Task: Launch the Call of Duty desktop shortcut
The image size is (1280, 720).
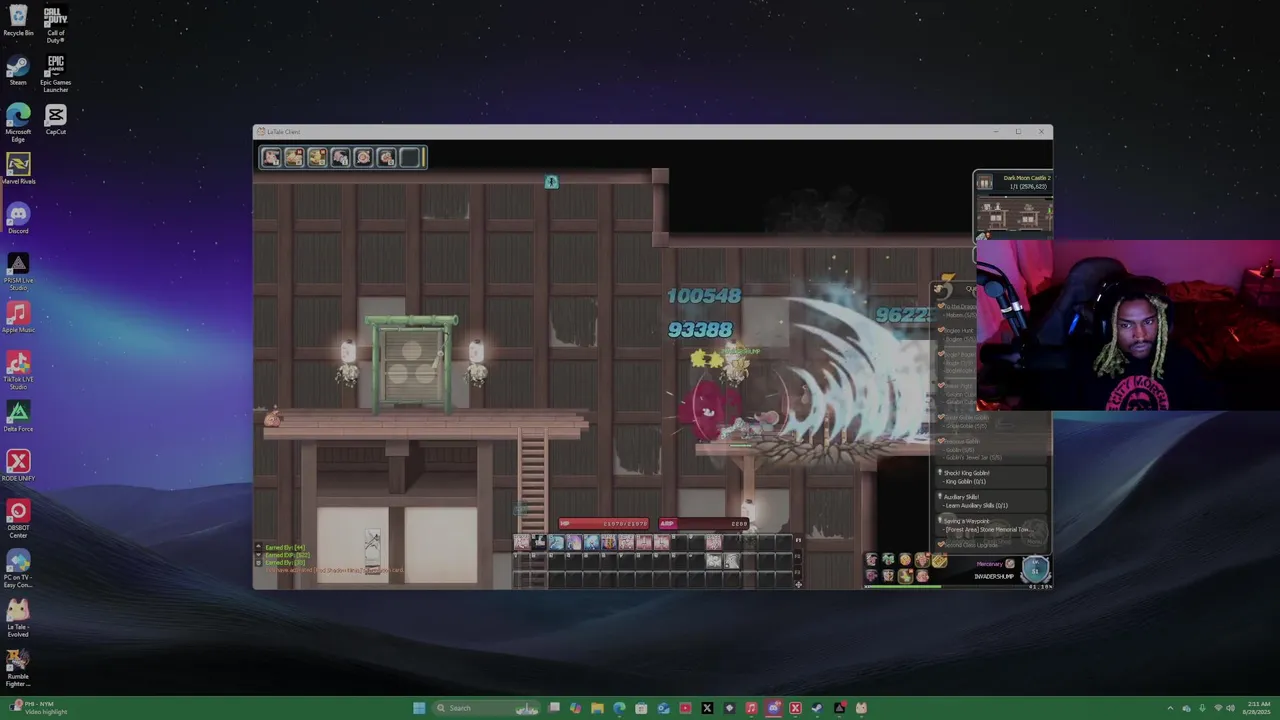Action: (56, 24)
